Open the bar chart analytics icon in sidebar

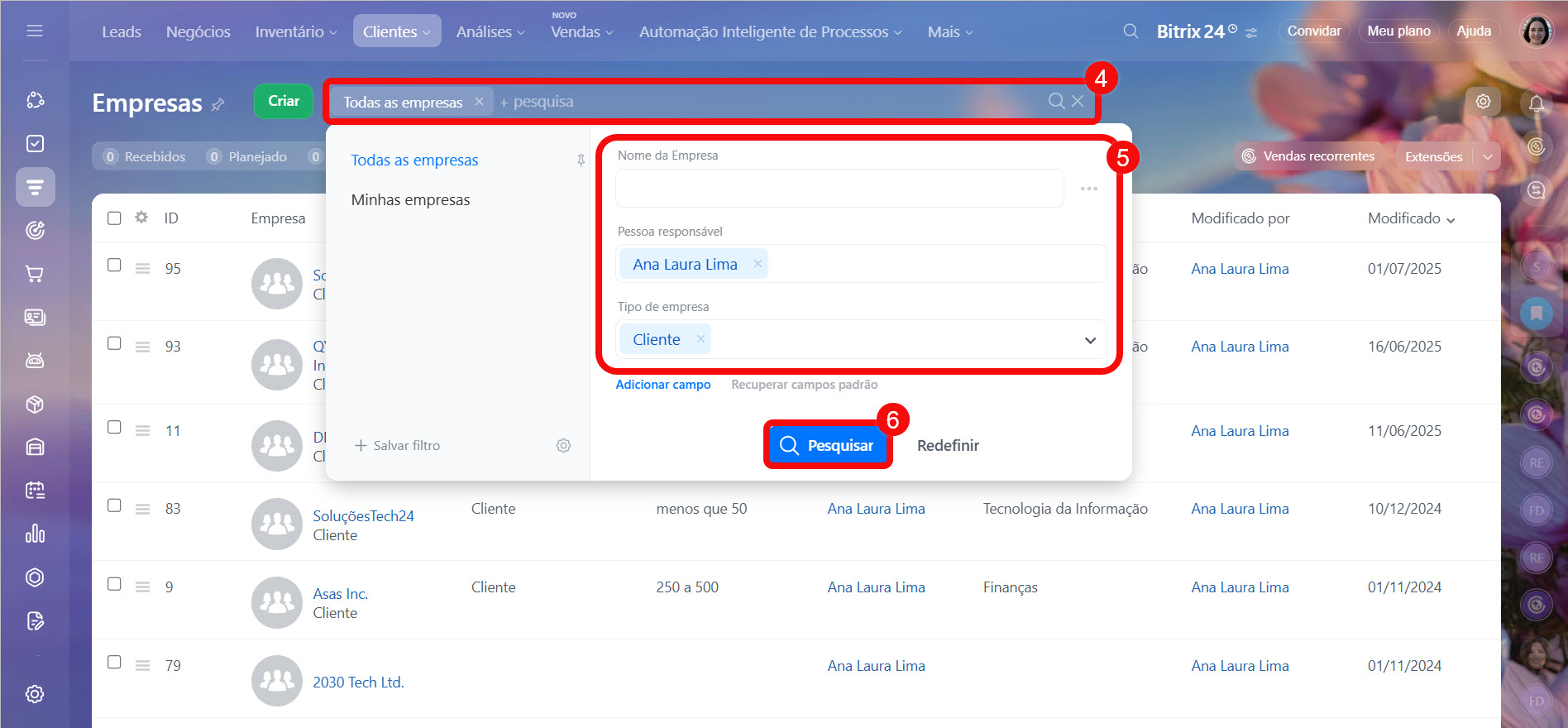pos(35,534)
